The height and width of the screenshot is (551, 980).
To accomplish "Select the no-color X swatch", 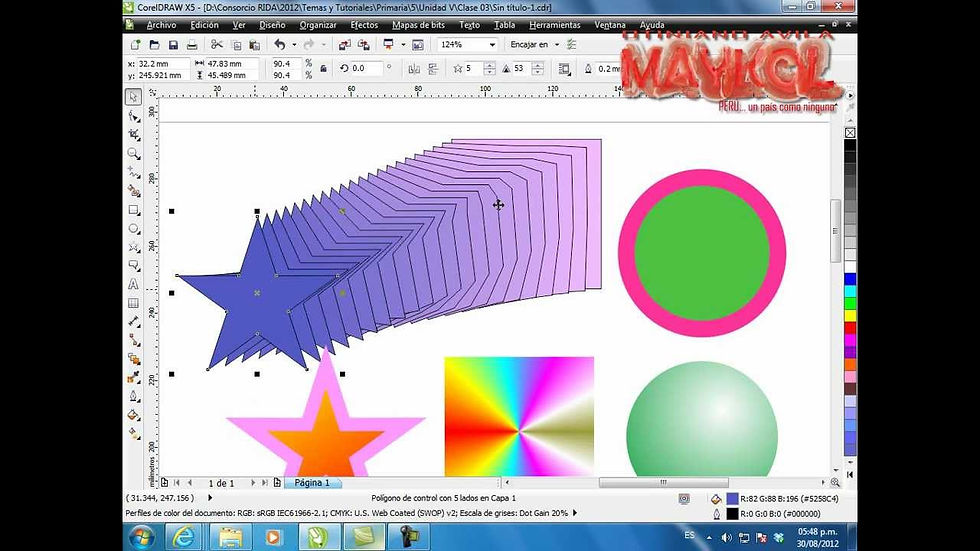I will (x=850, y=132).
